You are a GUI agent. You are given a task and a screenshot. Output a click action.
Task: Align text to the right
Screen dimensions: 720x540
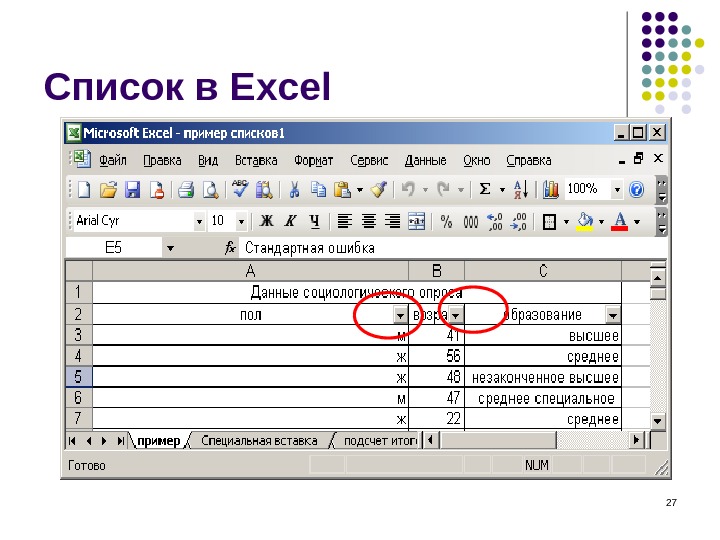pyautogui.click(x=393, y=221)
